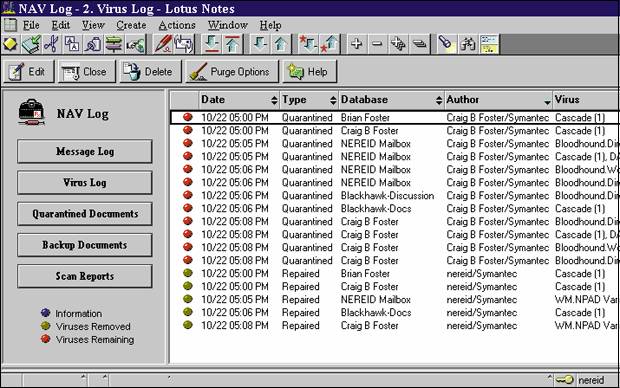Viewport: 620px width, 388px height.
Task: Select the highlighted Brian Foster Quarantined row
Action: tap(395, 117)
